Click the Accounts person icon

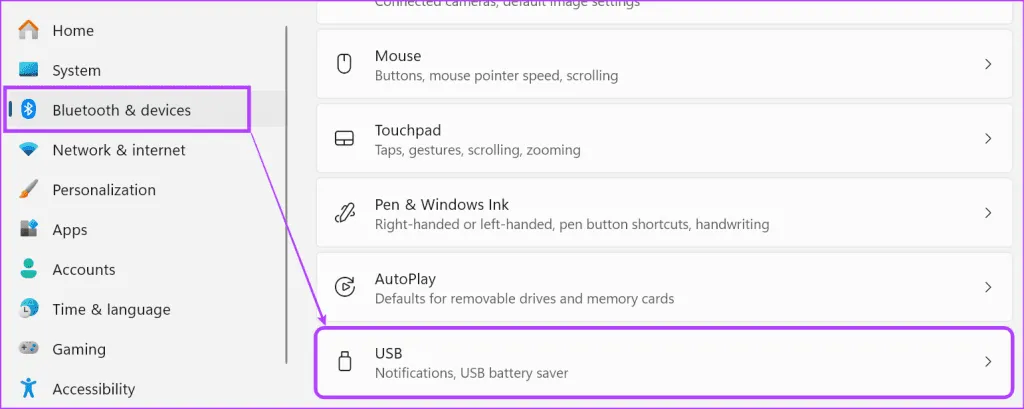(x=29, y=270)
